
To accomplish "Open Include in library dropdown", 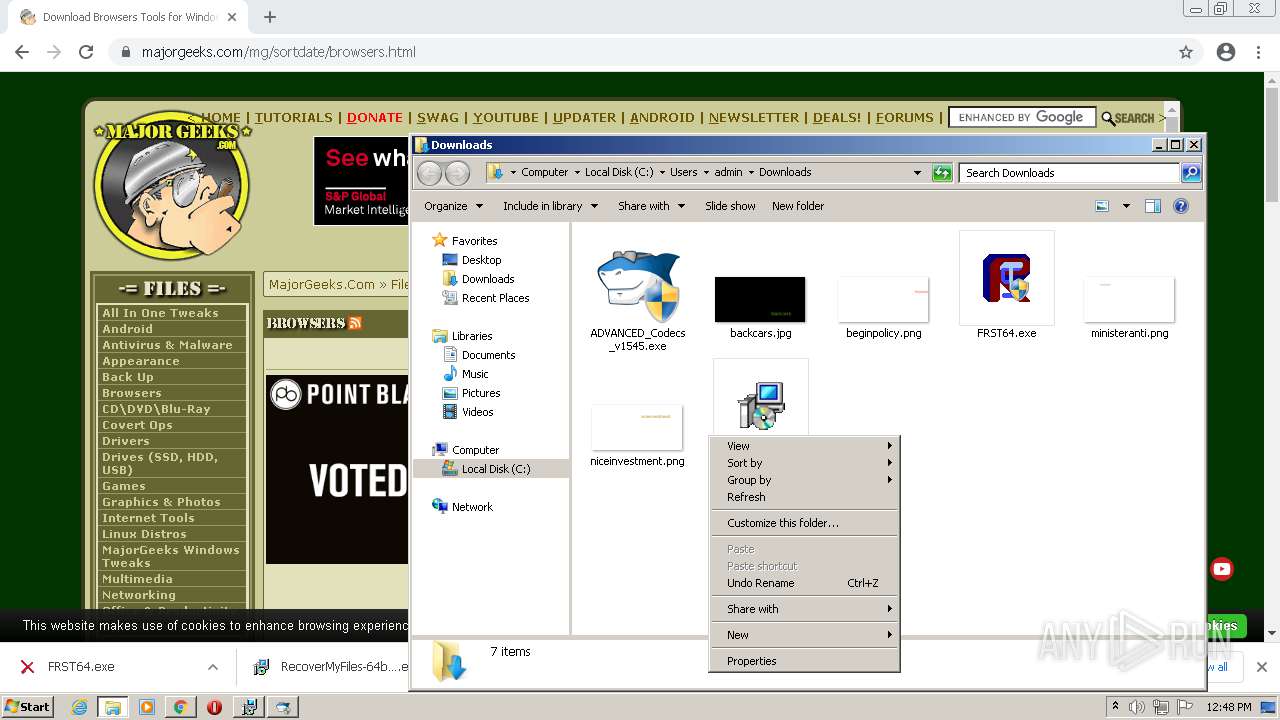I will [x=550, y=206].
